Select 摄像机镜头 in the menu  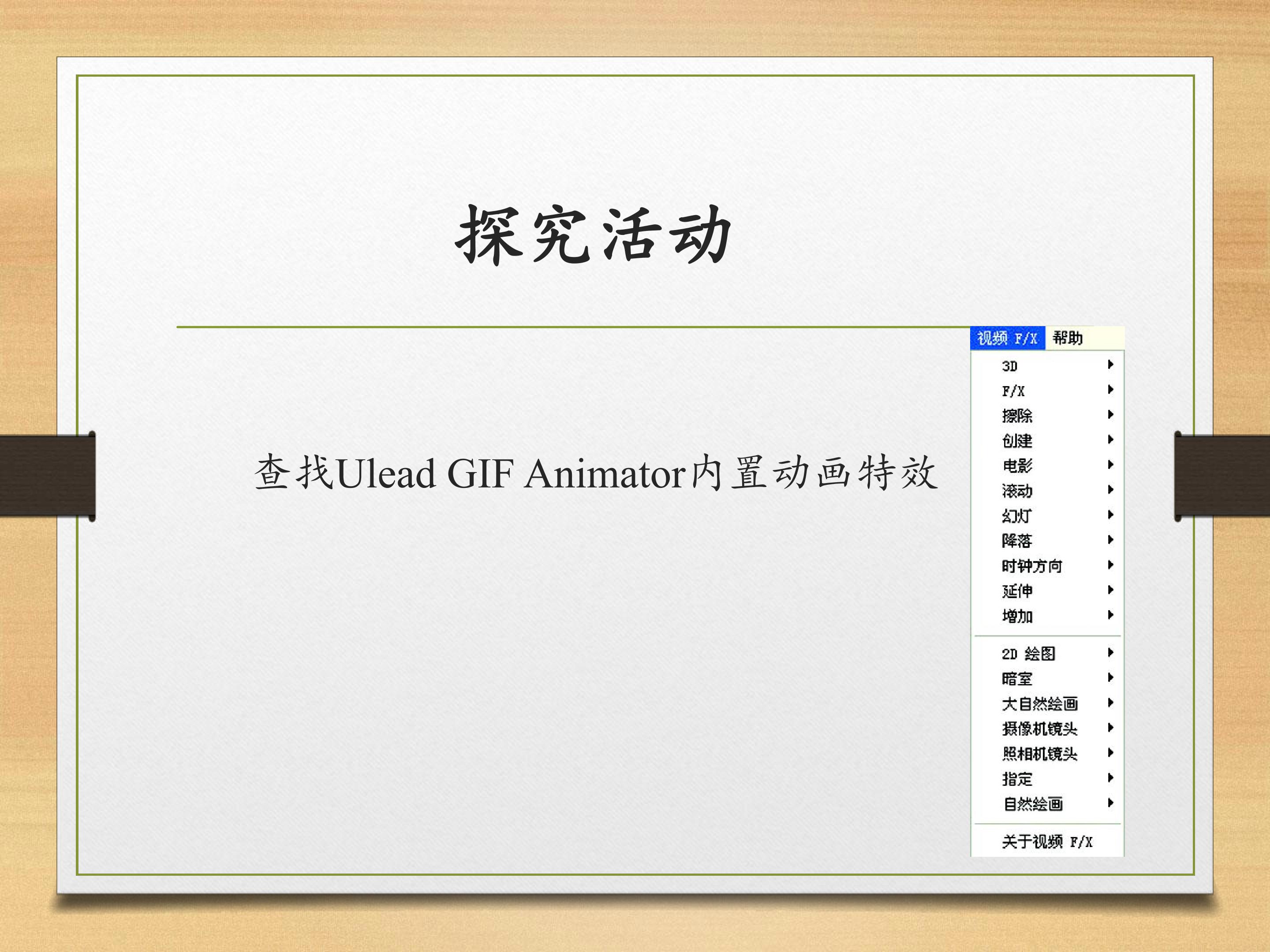tap(1047, 728)
